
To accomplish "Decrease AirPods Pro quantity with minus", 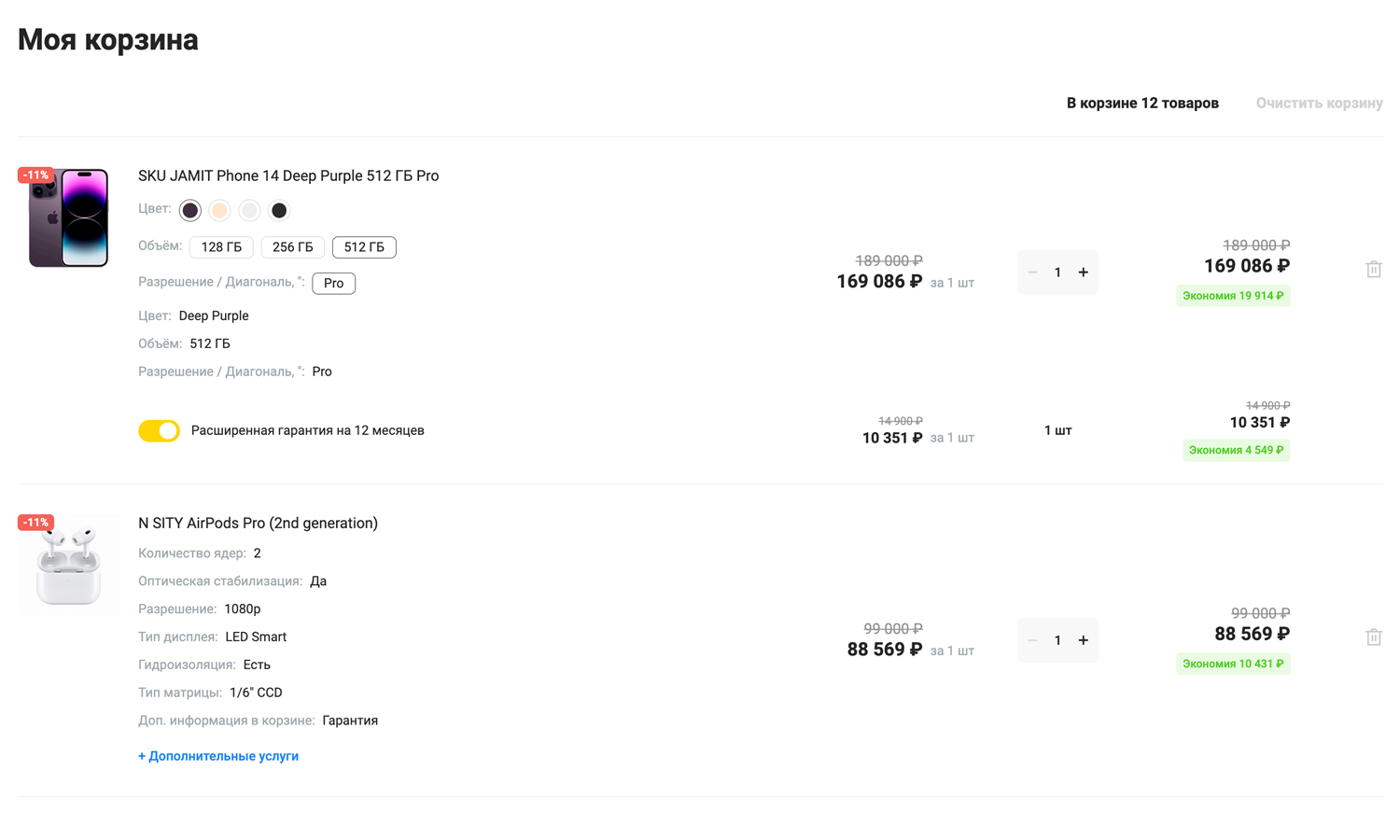I will pos(1032,640).
